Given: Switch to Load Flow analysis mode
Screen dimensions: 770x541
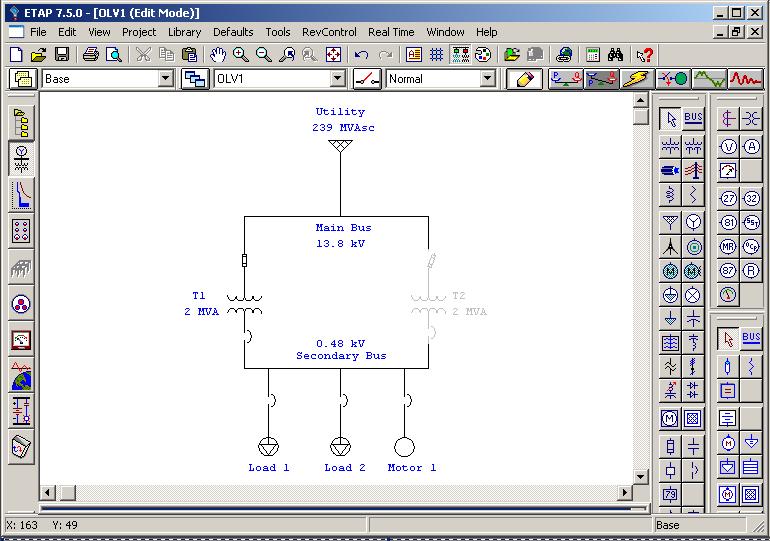Looking at the screenshot, I should [566, 79].
